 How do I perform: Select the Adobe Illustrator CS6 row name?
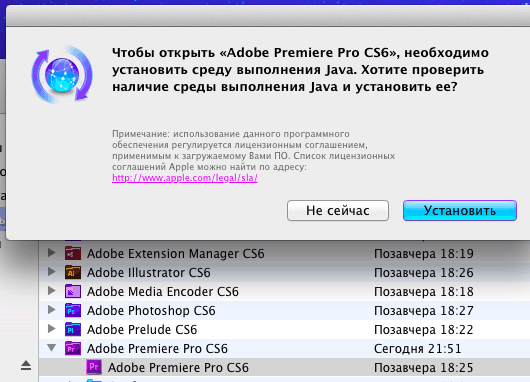point(149,272)
